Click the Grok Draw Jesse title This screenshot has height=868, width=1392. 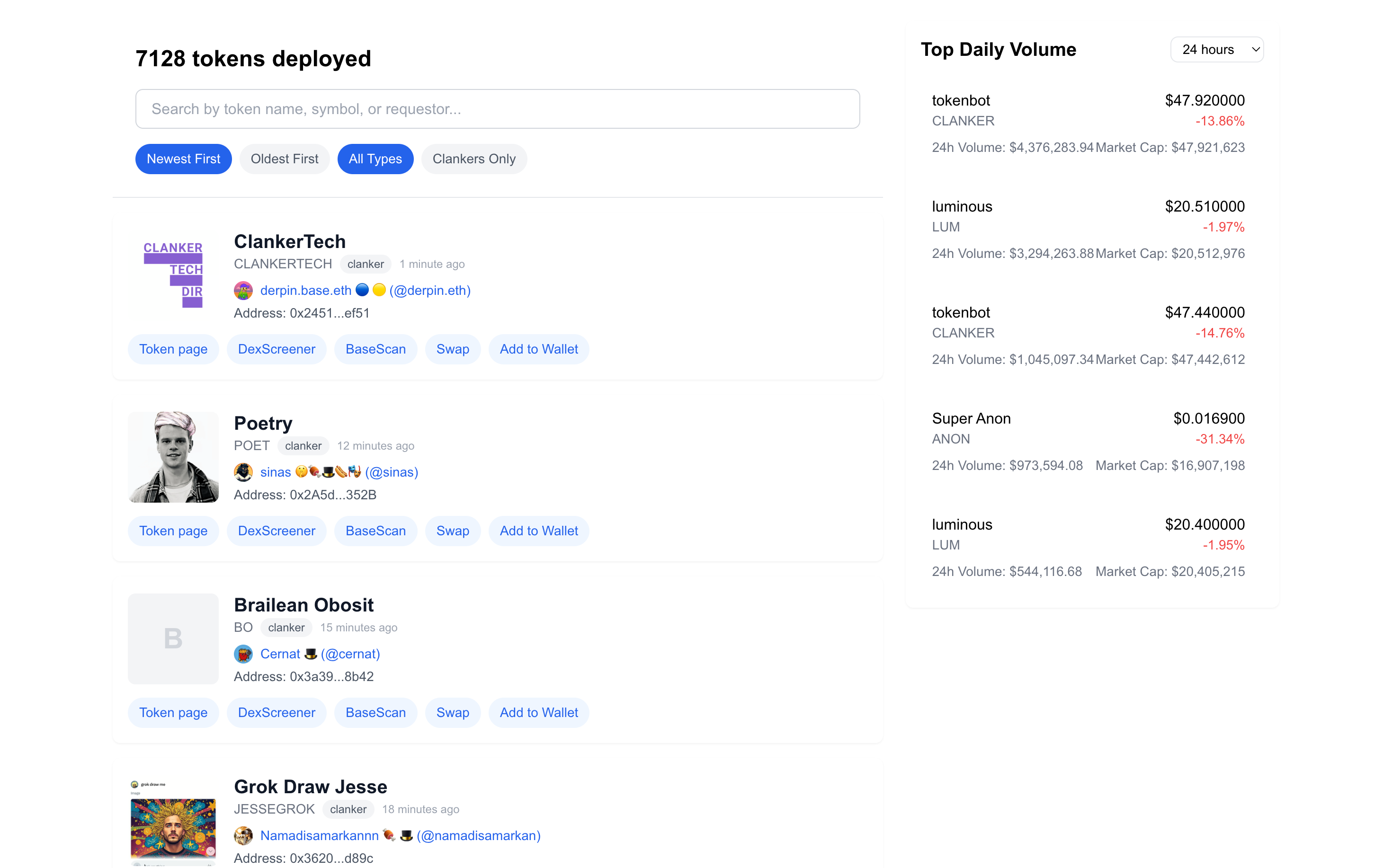[310, 787]
